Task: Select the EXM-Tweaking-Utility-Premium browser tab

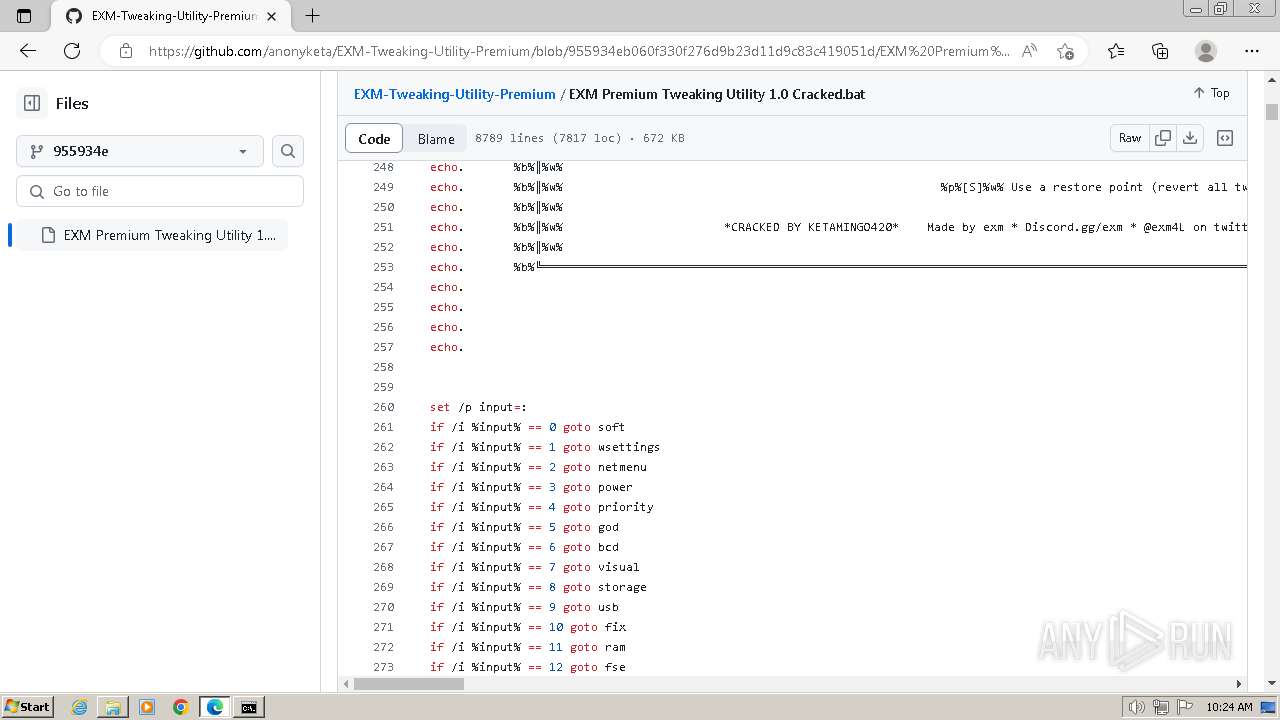Action: point(170,16)
